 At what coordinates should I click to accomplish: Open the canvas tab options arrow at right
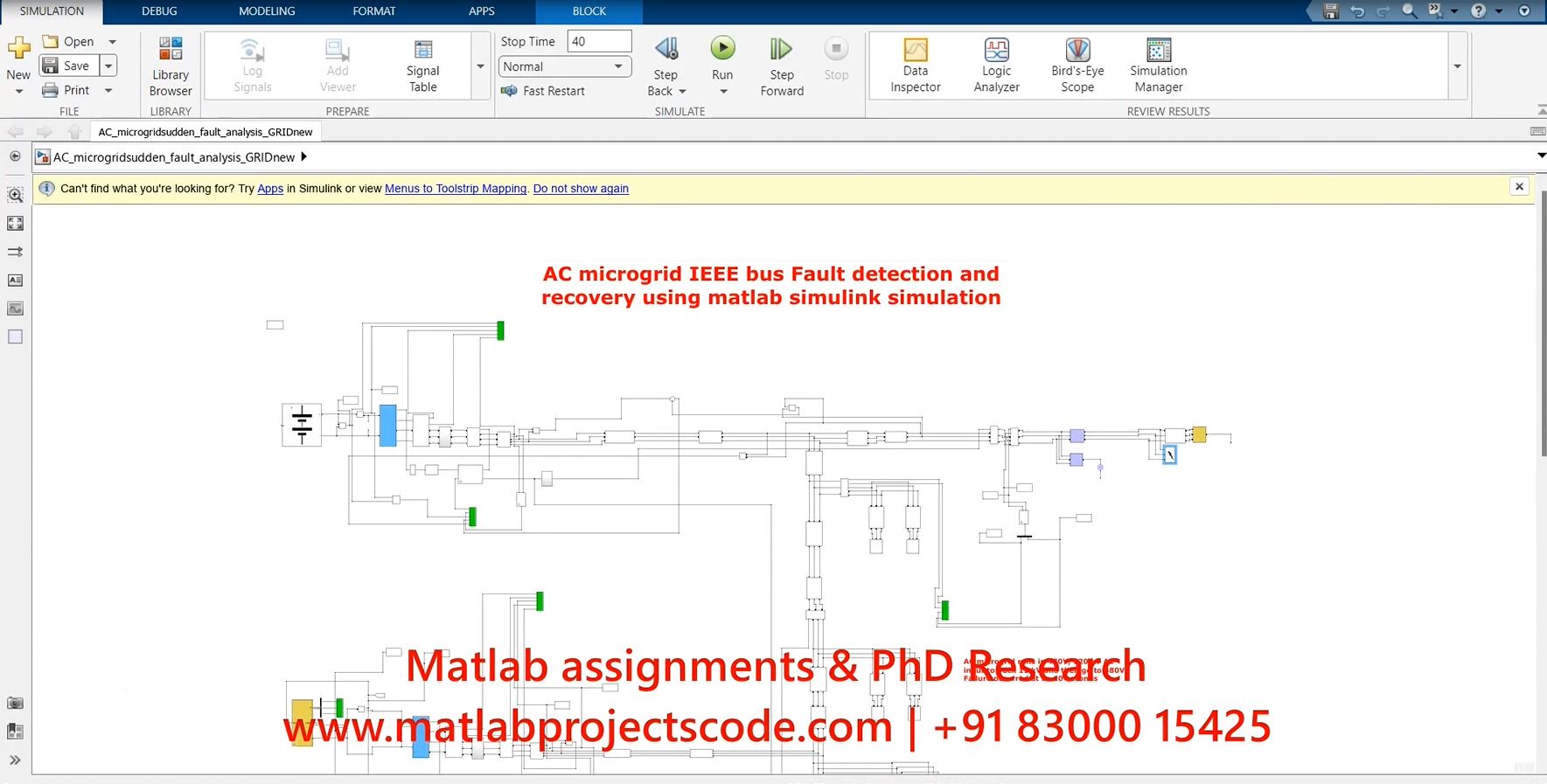coord(1541,156)
